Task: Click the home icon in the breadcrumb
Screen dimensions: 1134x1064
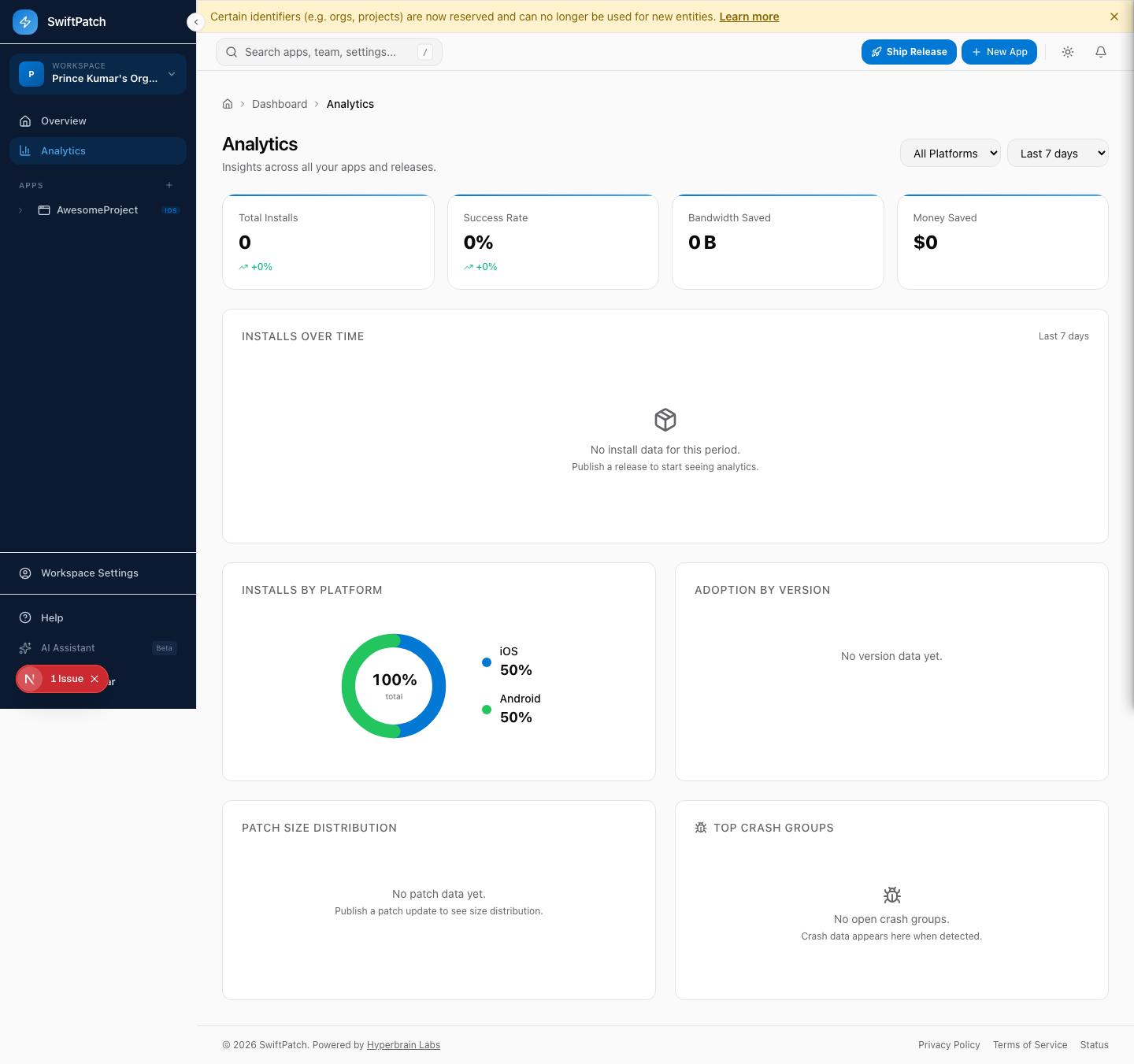Action: tap(228, 103)
